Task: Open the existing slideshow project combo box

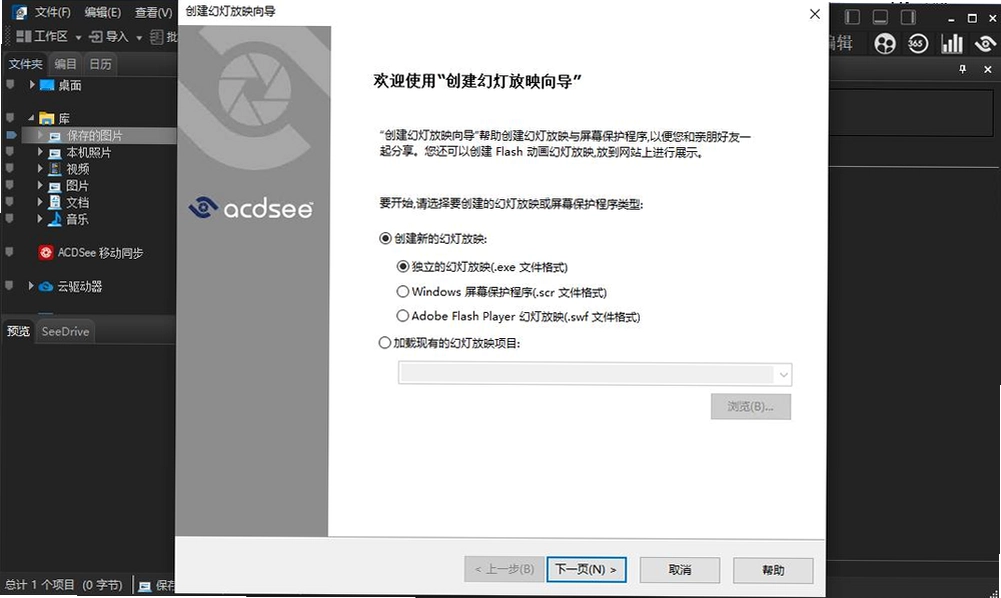Action: (595, 374)
